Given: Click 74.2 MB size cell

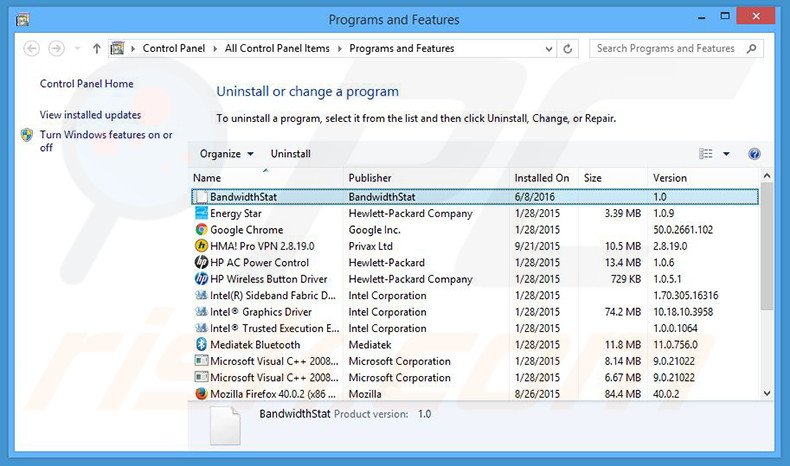Looking at the screenshot, I should tap(623, 312).
